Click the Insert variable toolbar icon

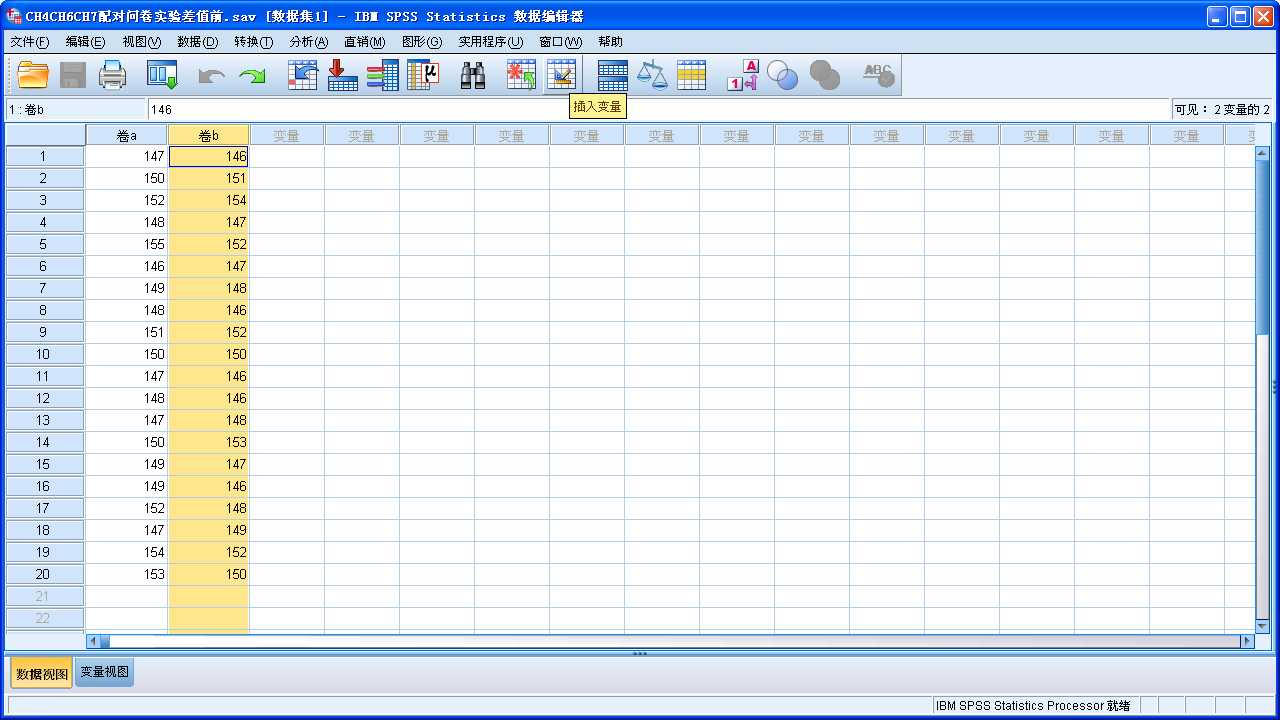[x=561, y=75]
